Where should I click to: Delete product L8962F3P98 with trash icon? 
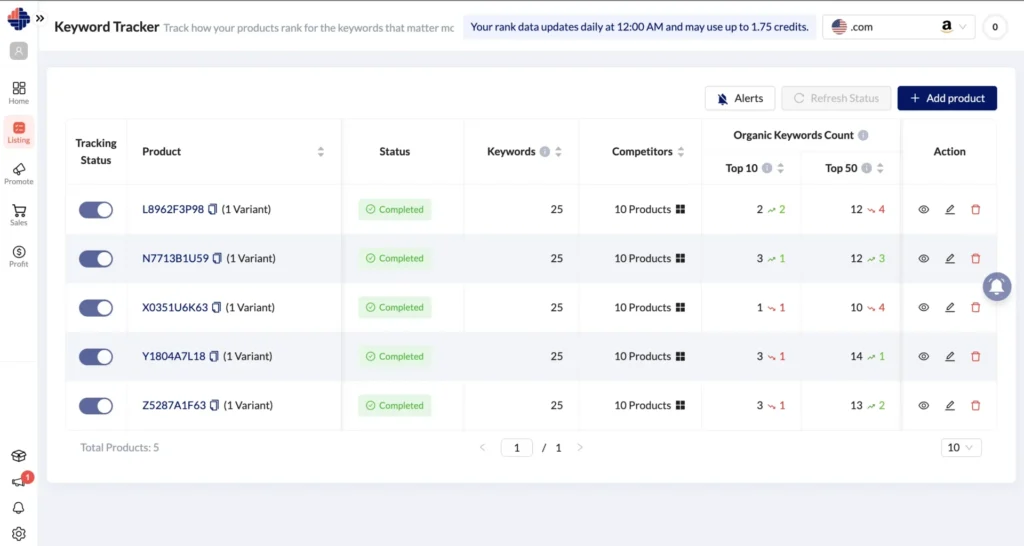tap(976, 210)
